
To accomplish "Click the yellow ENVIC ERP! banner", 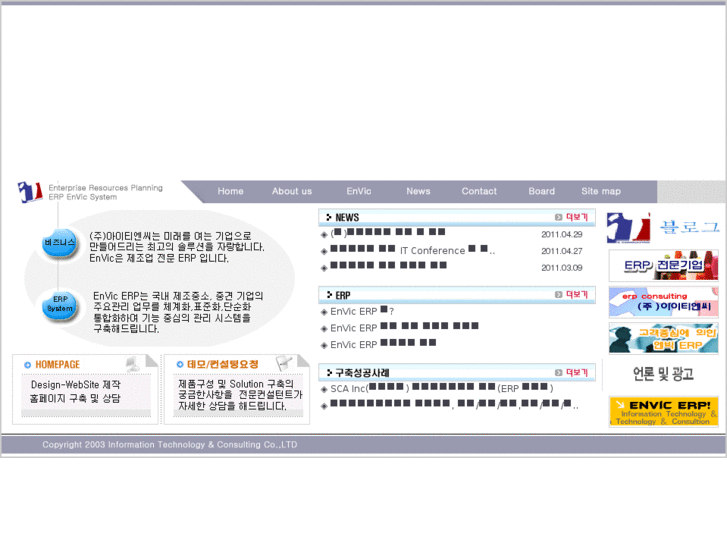I will 663,411.
